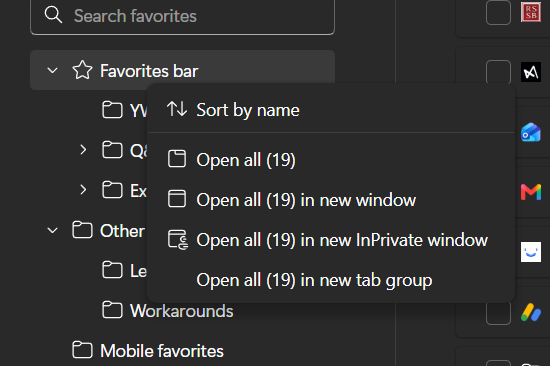This screenshot has width=550, height=366.
Task: Click the InPrivate window icon in menu
Action: pos(178,239)
